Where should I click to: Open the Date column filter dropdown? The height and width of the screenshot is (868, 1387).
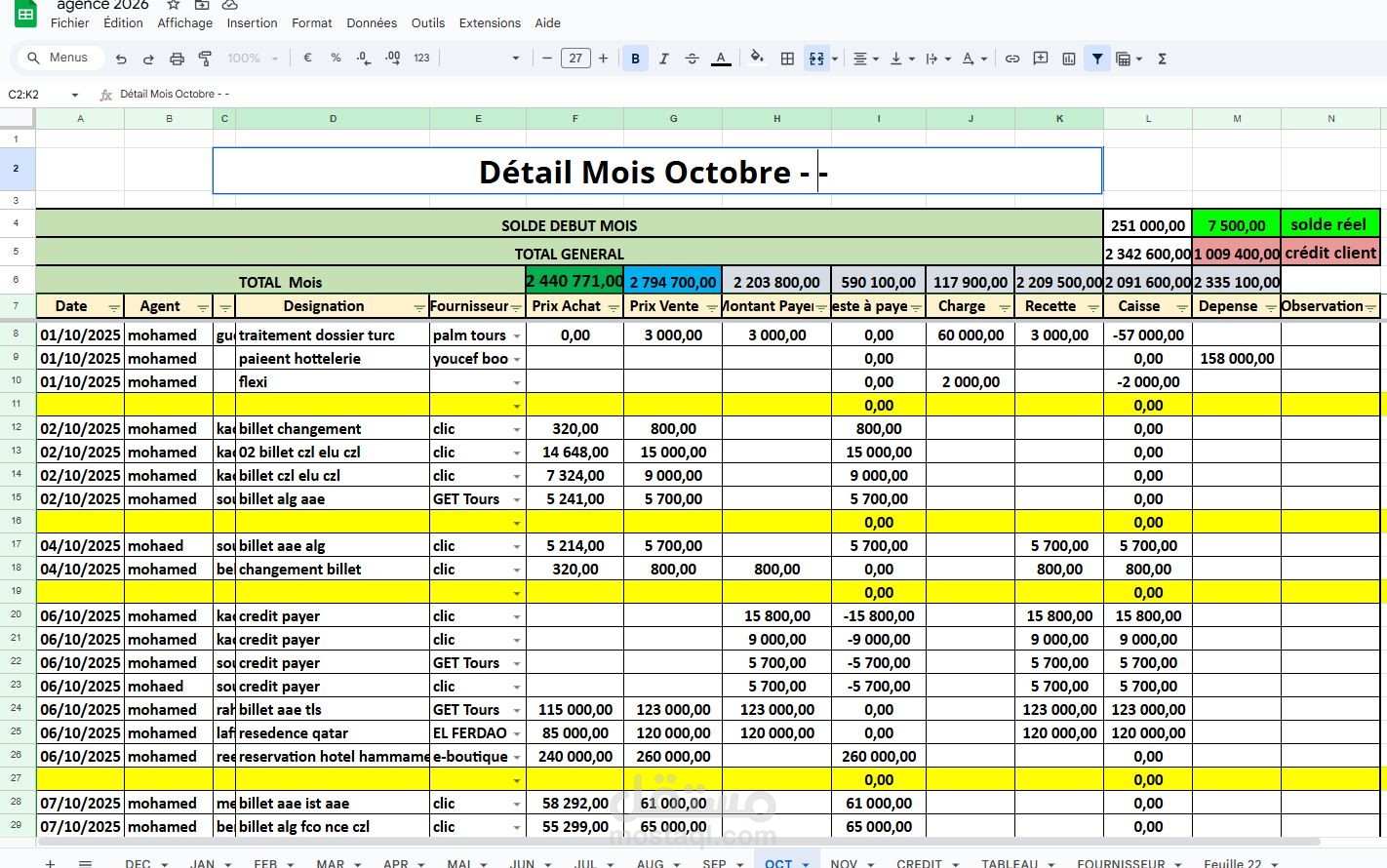click(x=114, y=307)
